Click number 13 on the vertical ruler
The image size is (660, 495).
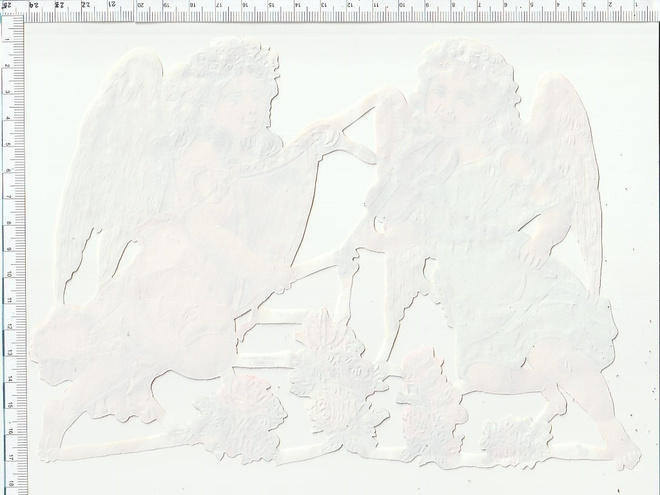(x=8, y=352)
